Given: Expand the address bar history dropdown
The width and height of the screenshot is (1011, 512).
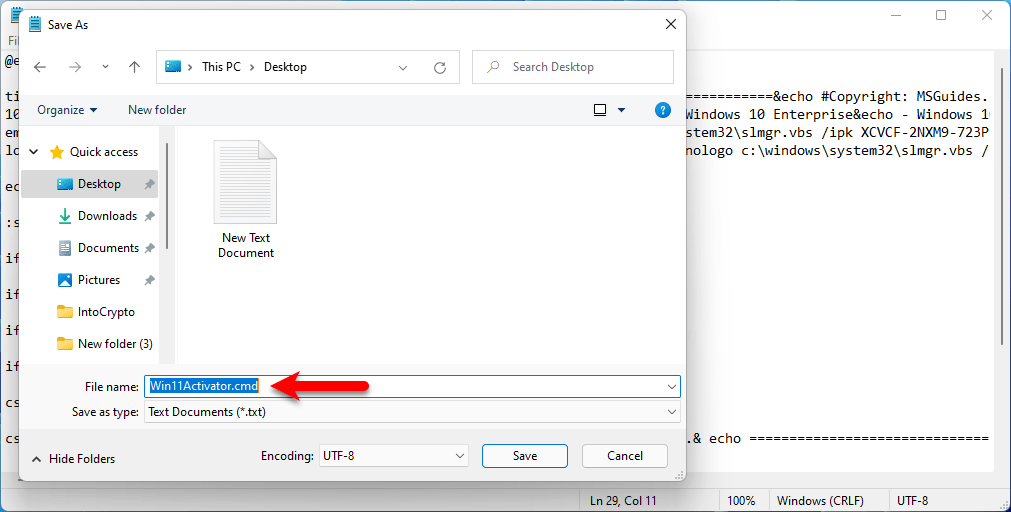Looking at the screenshot, I should click(x=403, y=68).
